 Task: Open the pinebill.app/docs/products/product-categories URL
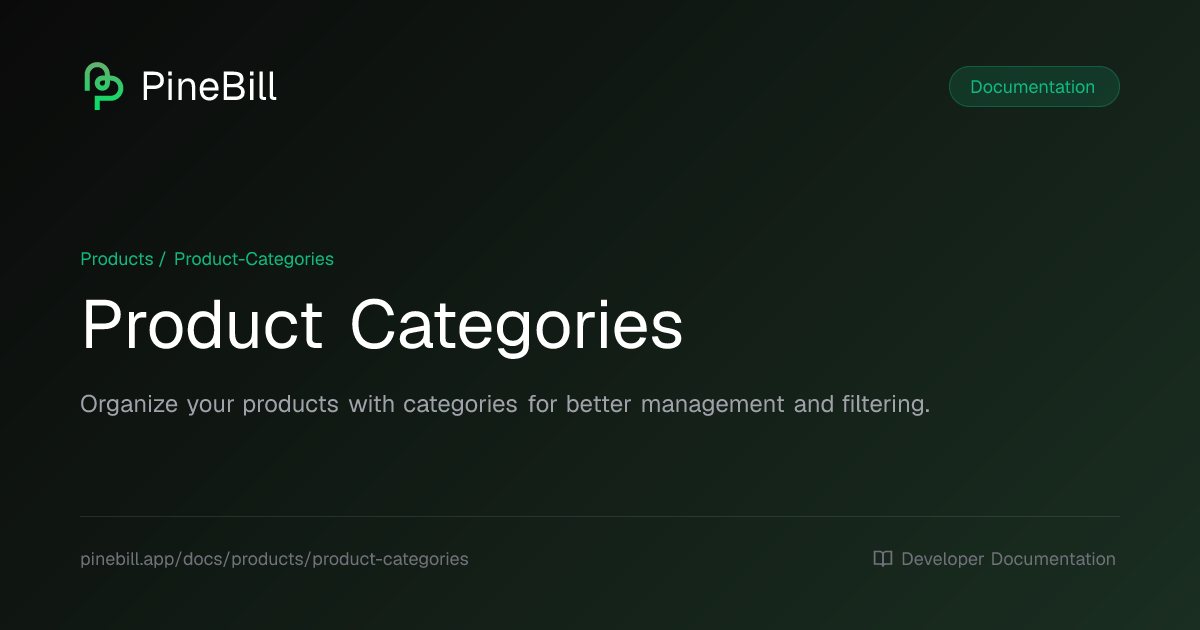point(274,559)
